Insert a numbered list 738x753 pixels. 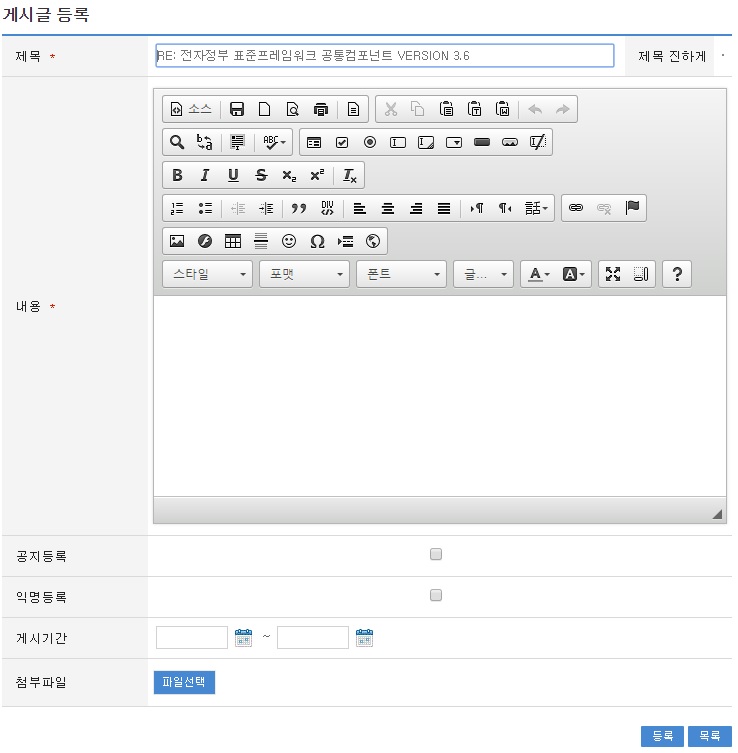177,208
